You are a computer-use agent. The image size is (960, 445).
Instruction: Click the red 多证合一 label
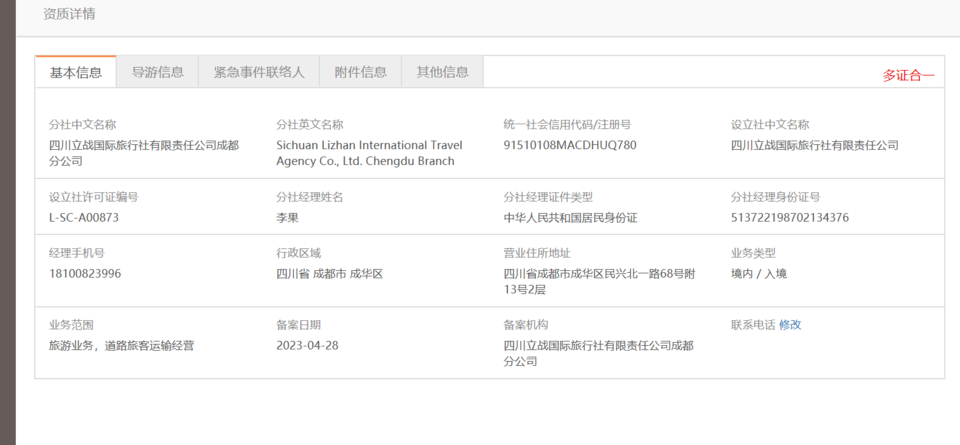908,75
